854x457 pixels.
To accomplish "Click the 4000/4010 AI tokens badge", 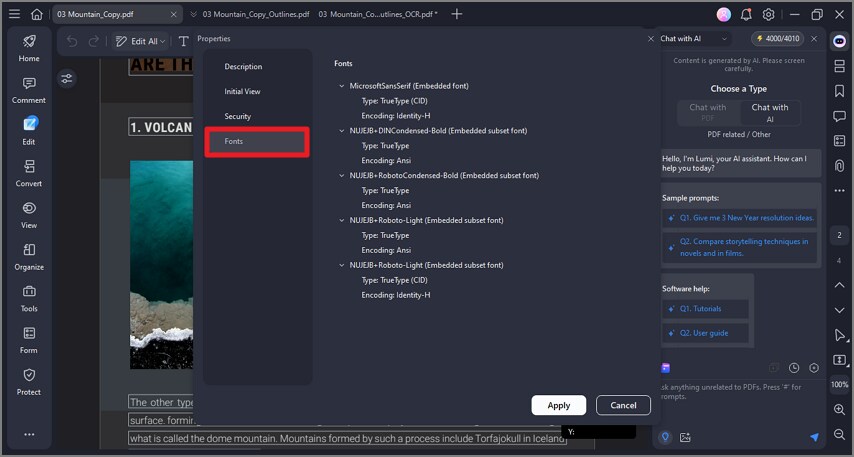I will 778,39.
